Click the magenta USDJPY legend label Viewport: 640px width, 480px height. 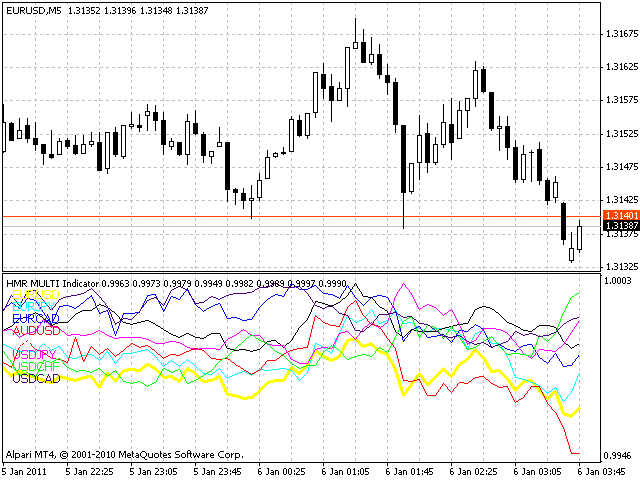[x=32, y=354]
